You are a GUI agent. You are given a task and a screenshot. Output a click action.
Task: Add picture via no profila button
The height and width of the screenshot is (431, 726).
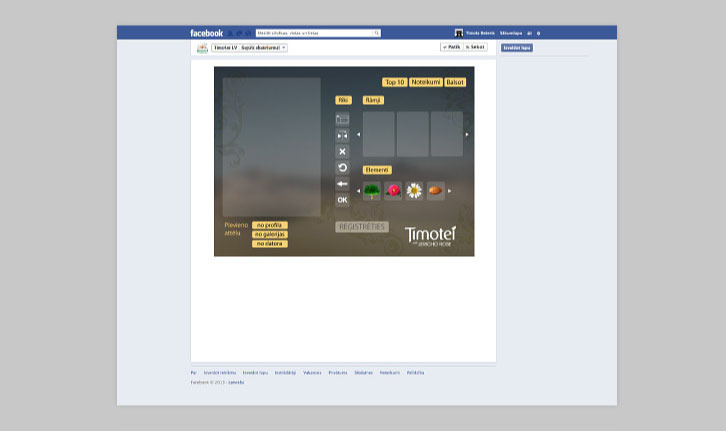269,225
